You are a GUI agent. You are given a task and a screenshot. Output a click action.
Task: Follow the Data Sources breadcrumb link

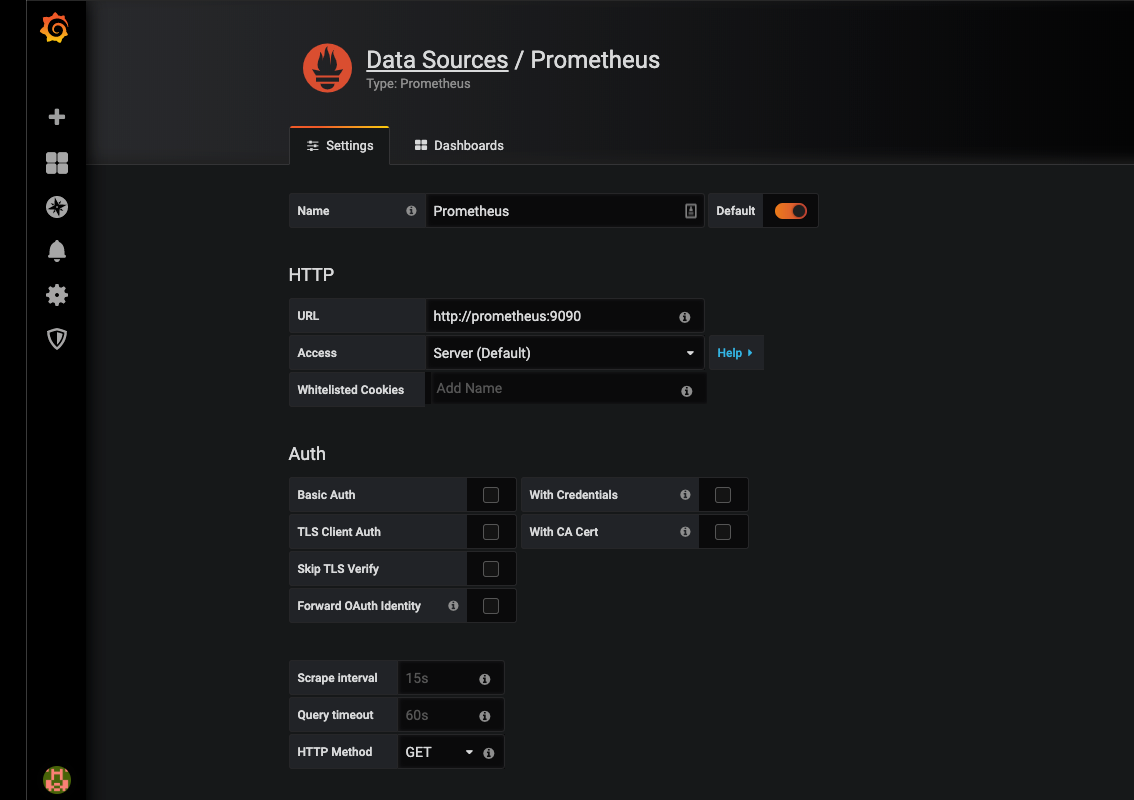click(x=437, y=59)
